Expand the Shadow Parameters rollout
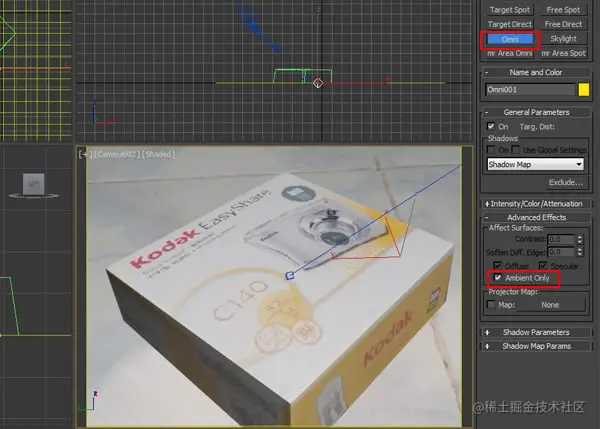Screen dimensions: 600x429 [x=536, y=332]
